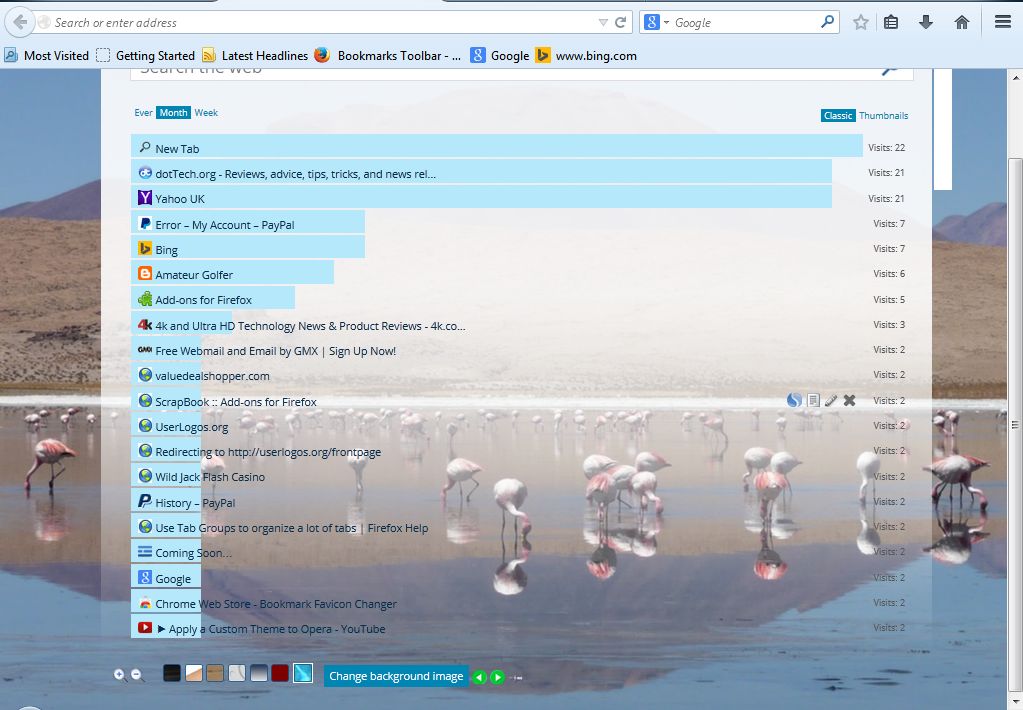Zoom in using the magnifier plus icon
1023x710 pixels.
119,674
